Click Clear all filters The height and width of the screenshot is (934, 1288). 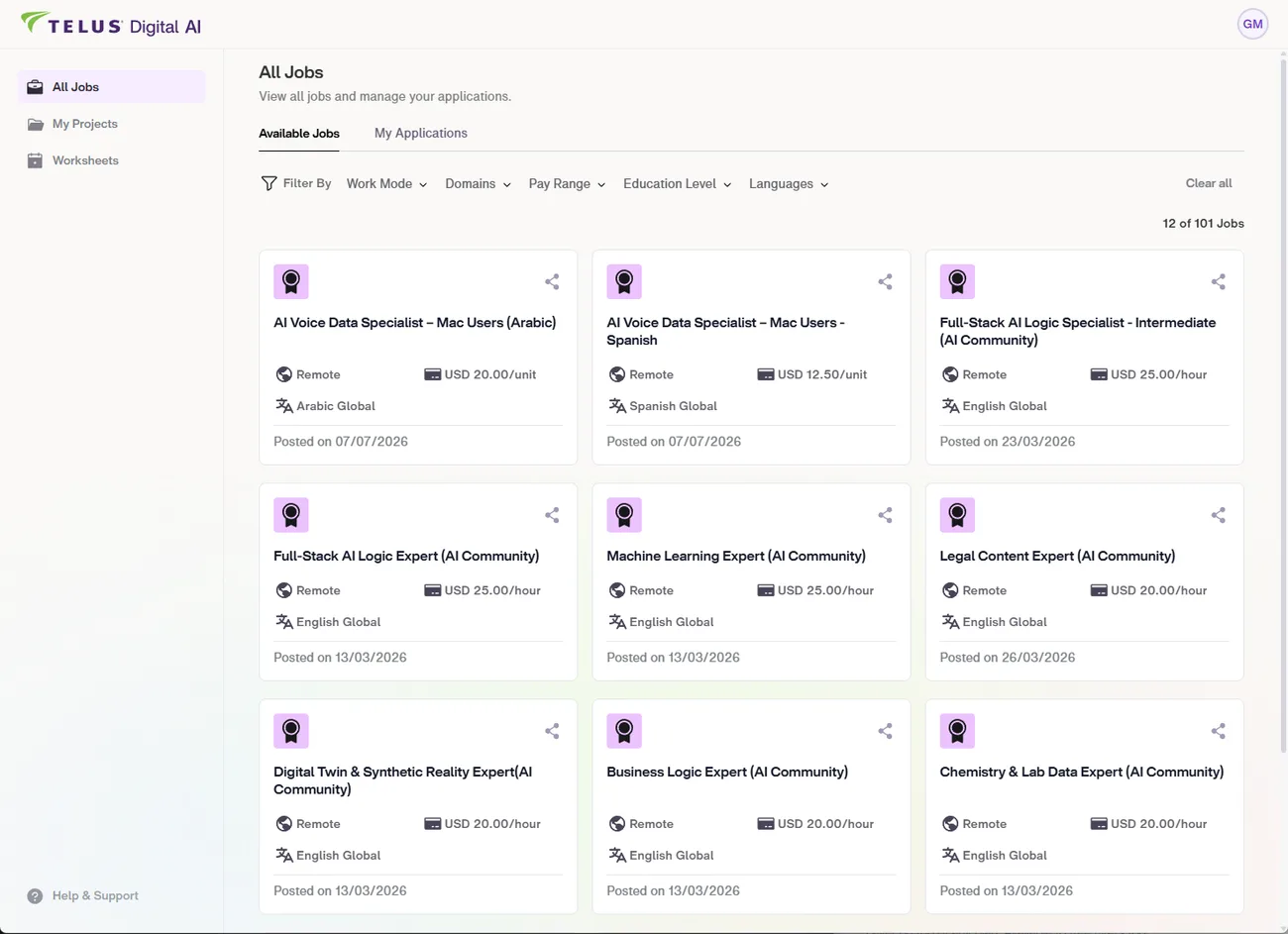coord(1209,183)
